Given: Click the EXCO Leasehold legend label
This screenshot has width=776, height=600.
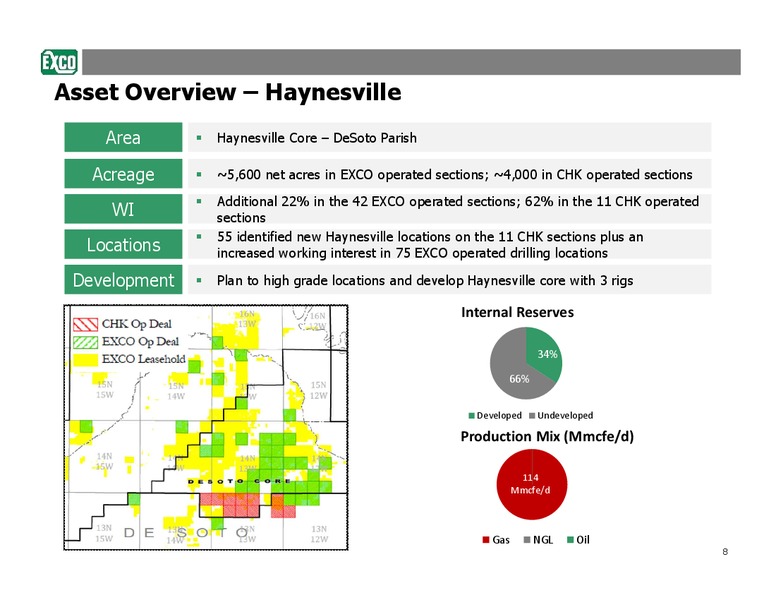Looking at the screenshot, I should click(x=144, y=359).
